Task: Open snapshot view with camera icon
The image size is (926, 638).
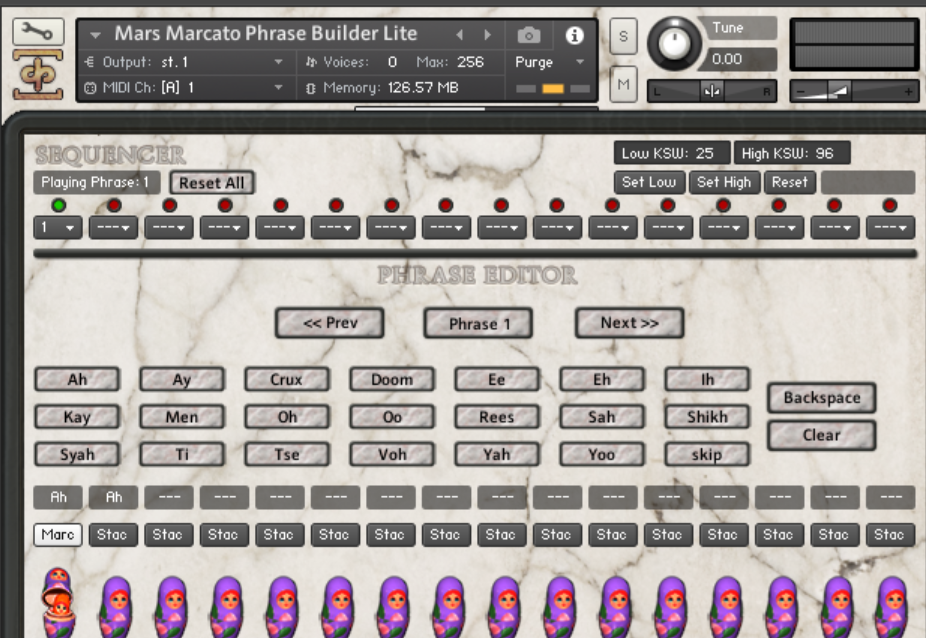Action: (x=529, y=35)
